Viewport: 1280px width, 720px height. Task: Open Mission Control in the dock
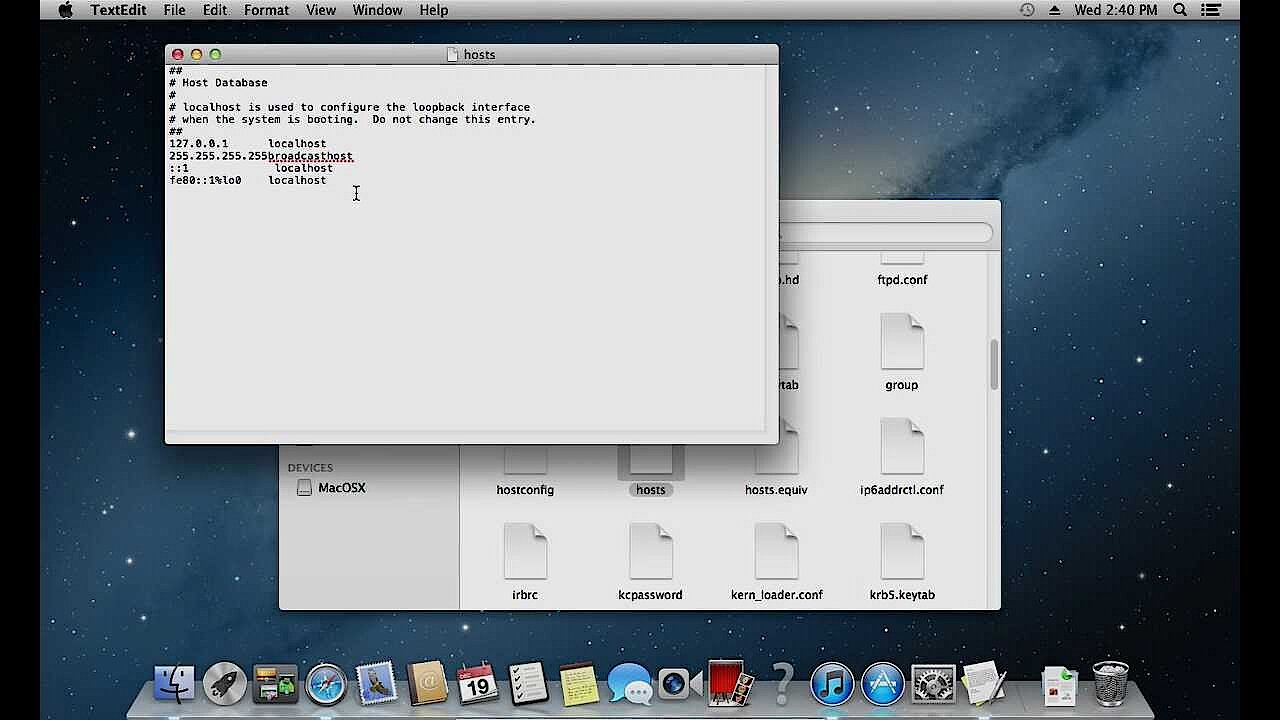click(275, 684)
